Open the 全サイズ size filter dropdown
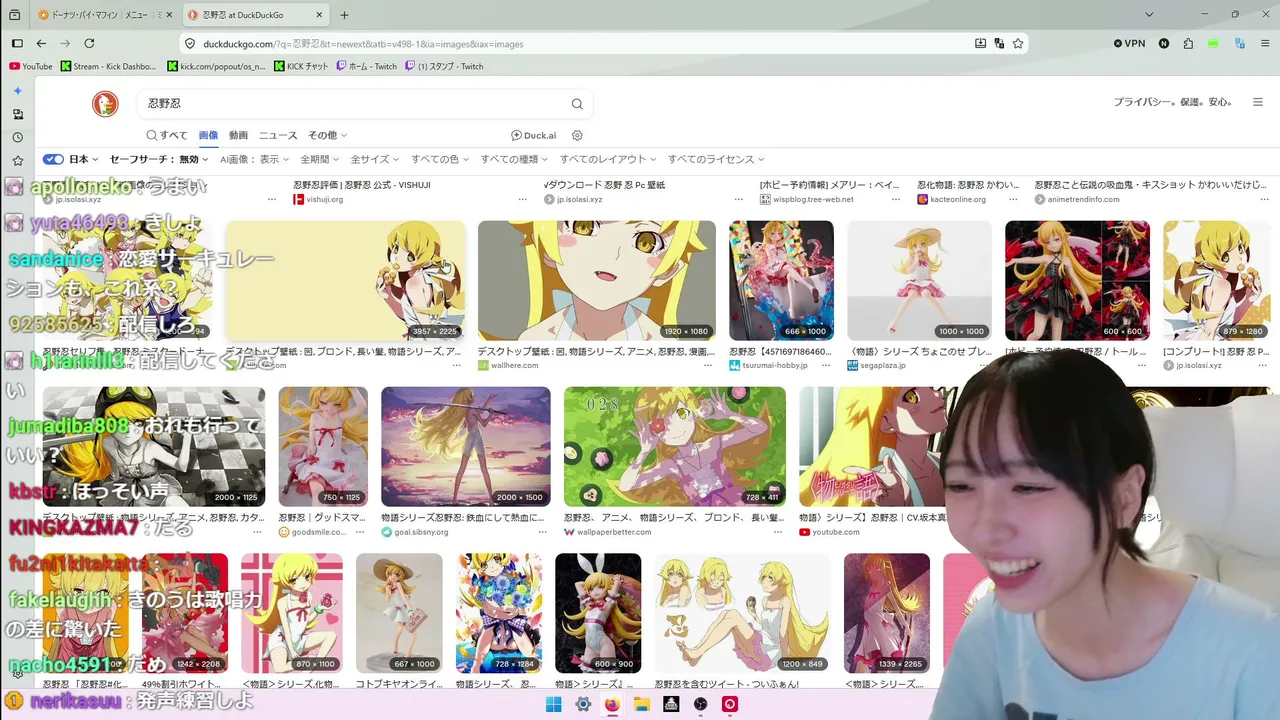 [x=375, y=159]
